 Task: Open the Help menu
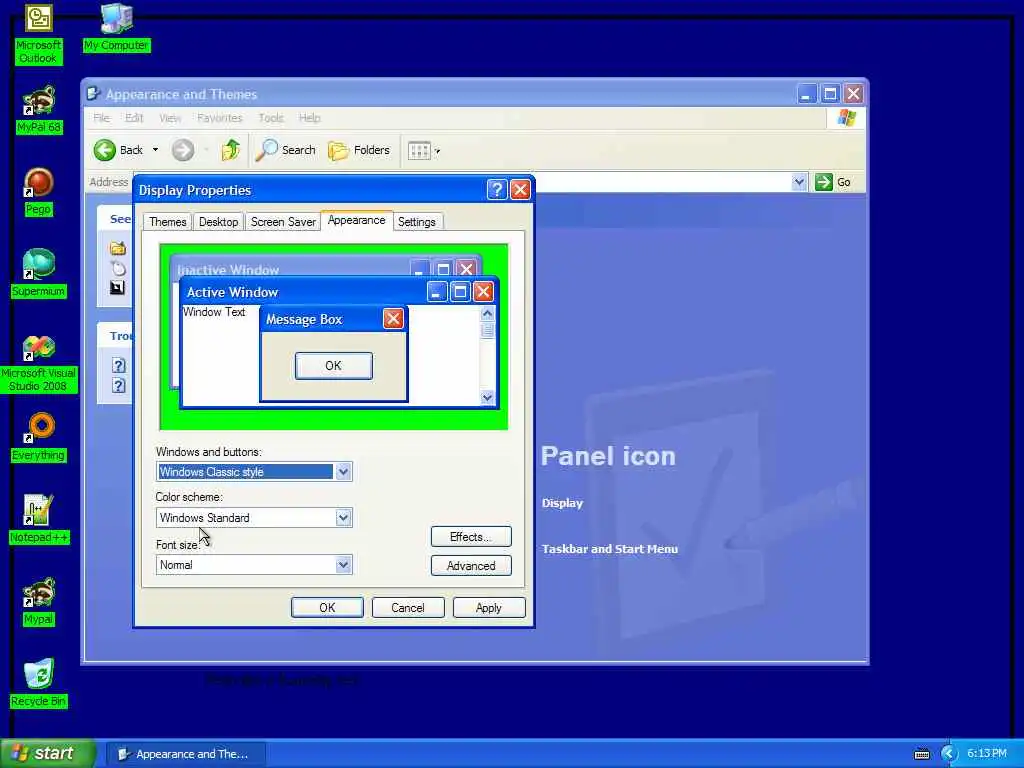coord(310,118)
